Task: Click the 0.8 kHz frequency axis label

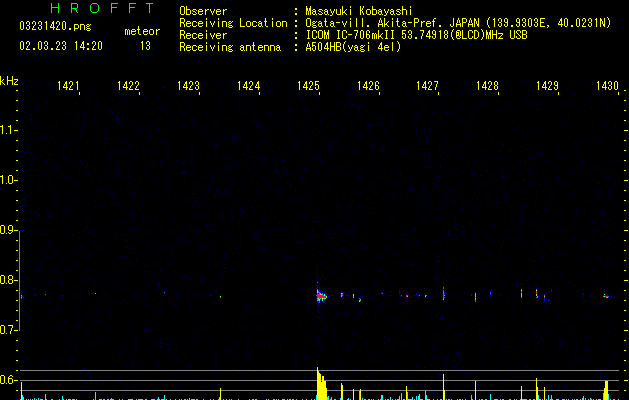Action: point(8,280)
